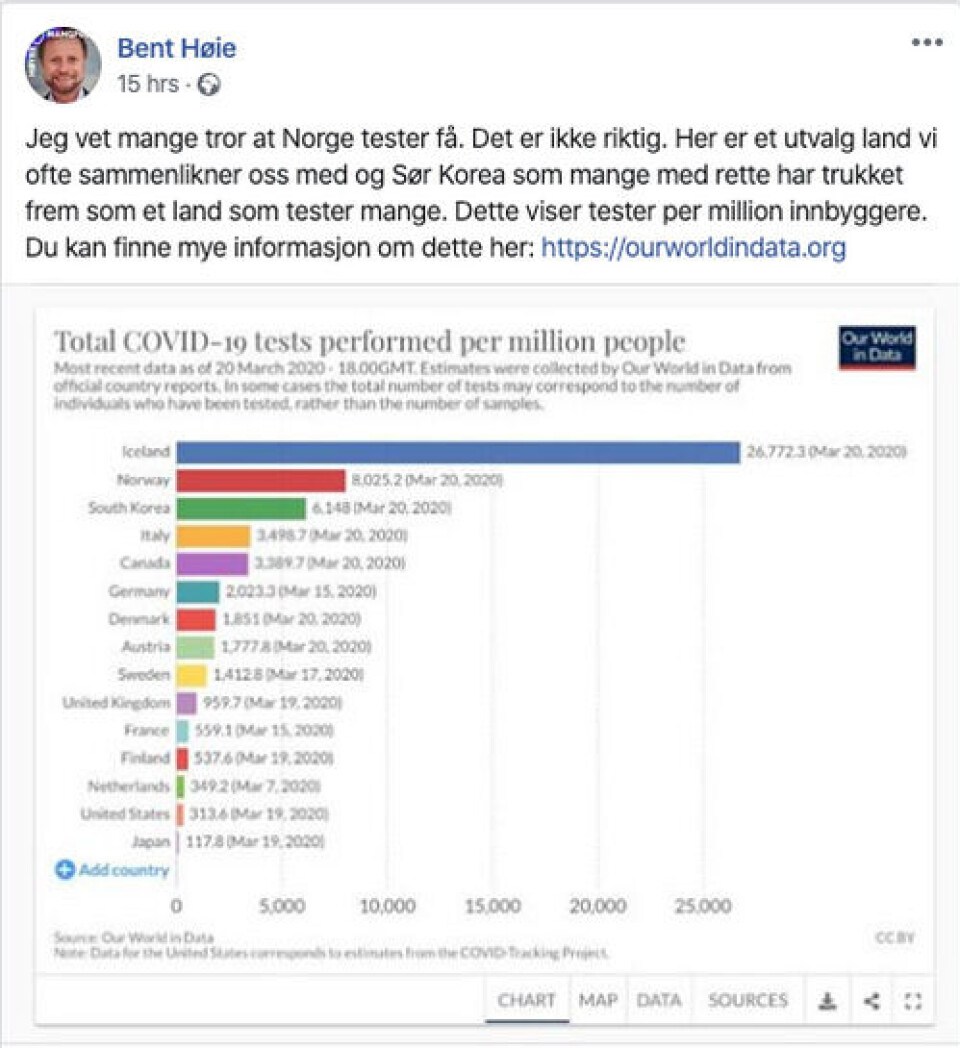960x1048 pixels.
Task: Open the DATA tab
Action: point(659,1000)
